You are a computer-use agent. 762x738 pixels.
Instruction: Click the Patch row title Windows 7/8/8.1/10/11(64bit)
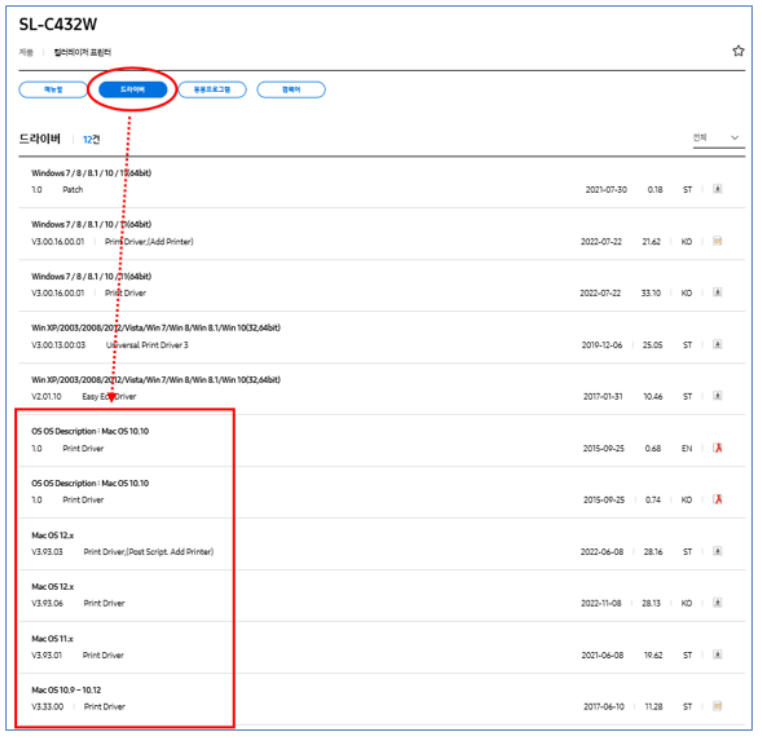click(x=91, y=173)
